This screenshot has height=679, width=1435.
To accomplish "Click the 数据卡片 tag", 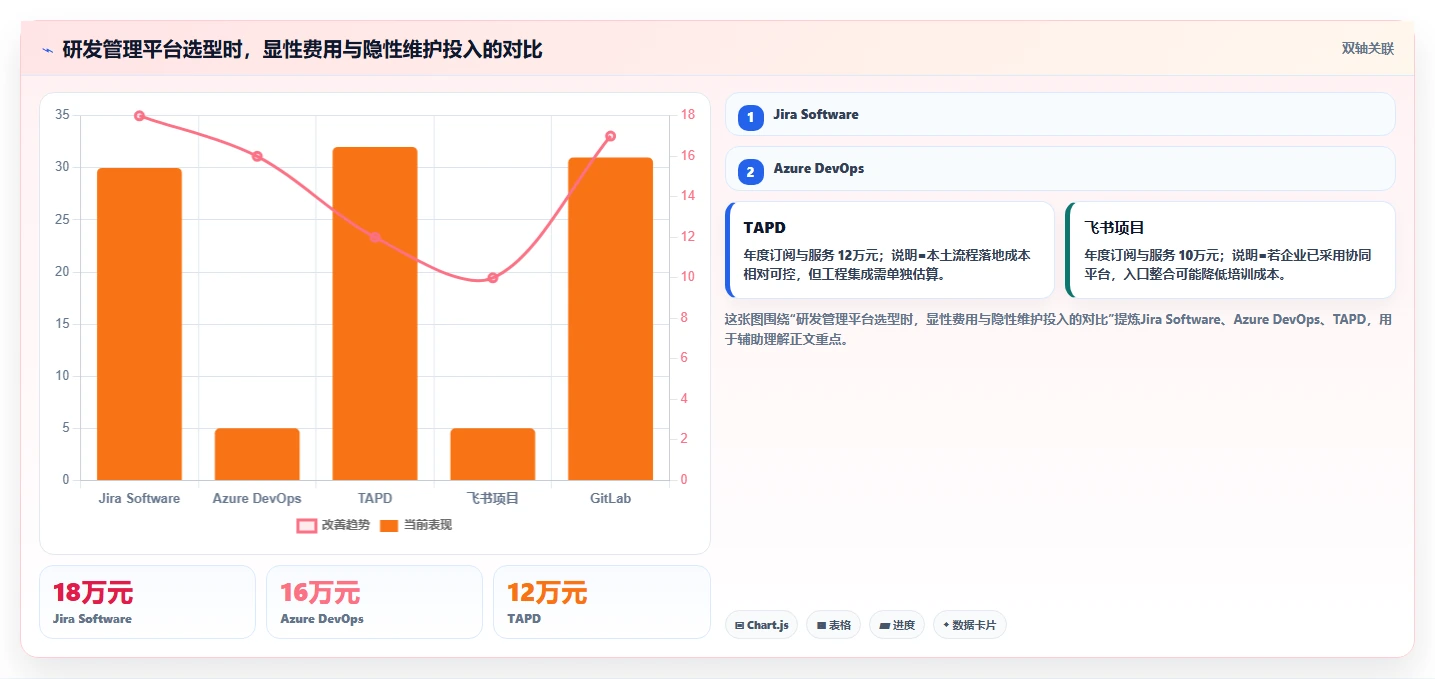I will 970,625.
